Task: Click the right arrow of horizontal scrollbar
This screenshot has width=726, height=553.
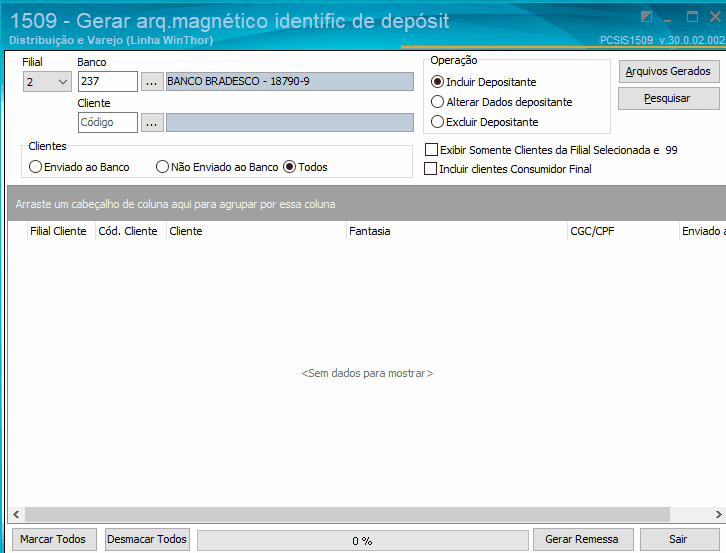Action: pyautogui.click(x=718, y=515)
